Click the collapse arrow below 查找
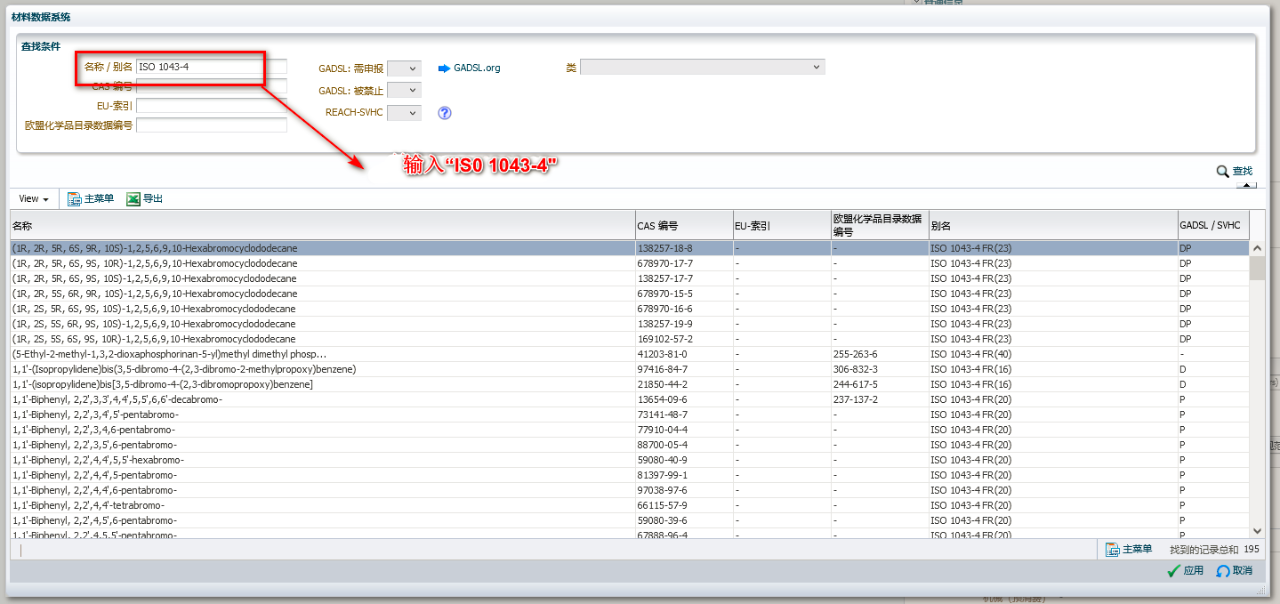 pos(1246,185)
